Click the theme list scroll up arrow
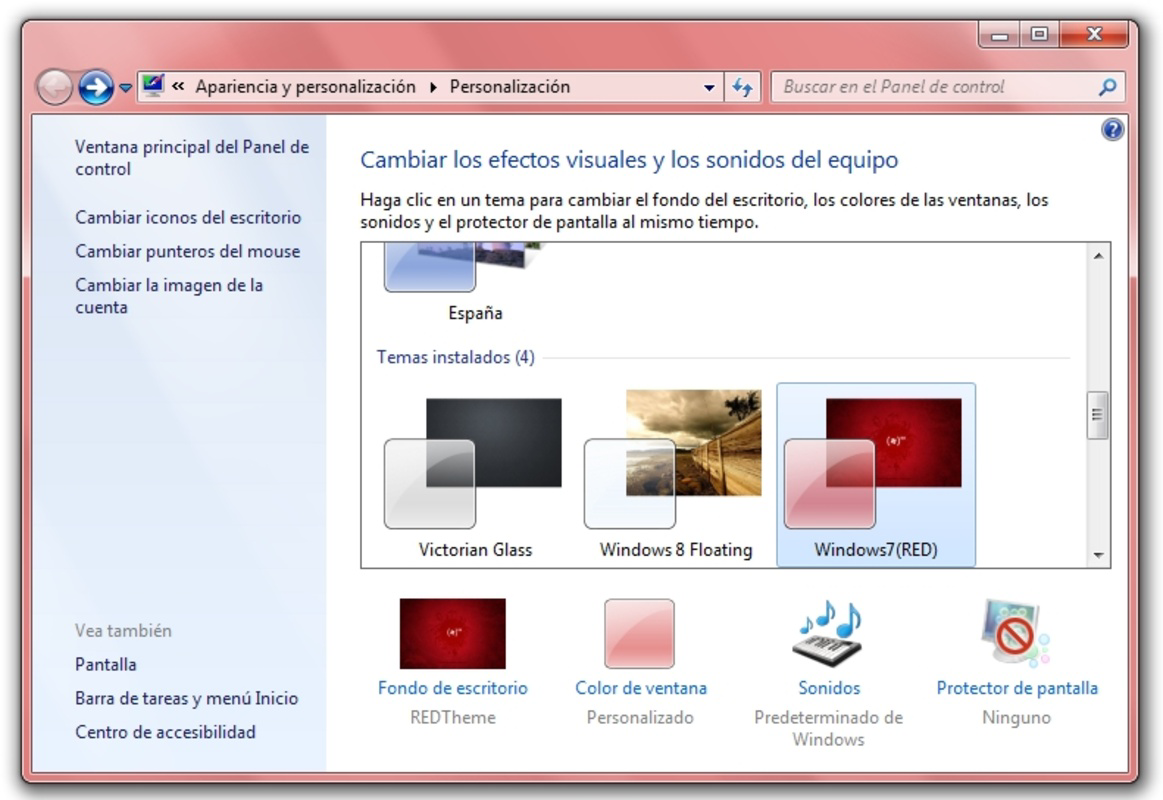Image resolution: width=1163 pixels, height=800 pixels. coord(1098,256)
